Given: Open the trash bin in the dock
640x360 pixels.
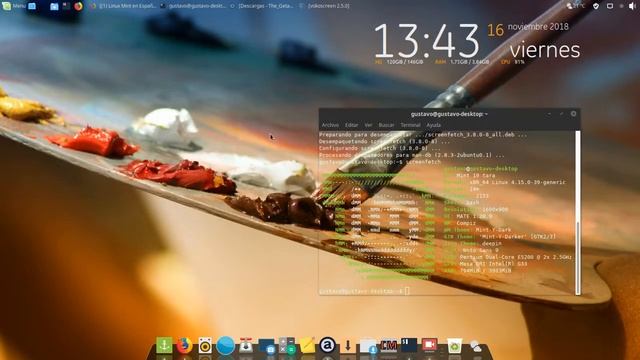Looking at the screenshot, I should [454, 346].
